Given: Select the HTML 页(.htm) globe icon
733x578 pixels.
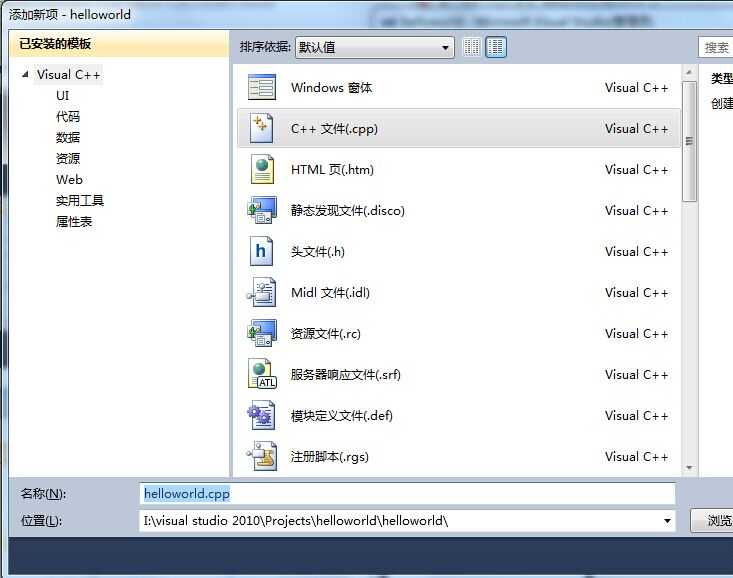Looking at the screenshot, I should (262, 169).
